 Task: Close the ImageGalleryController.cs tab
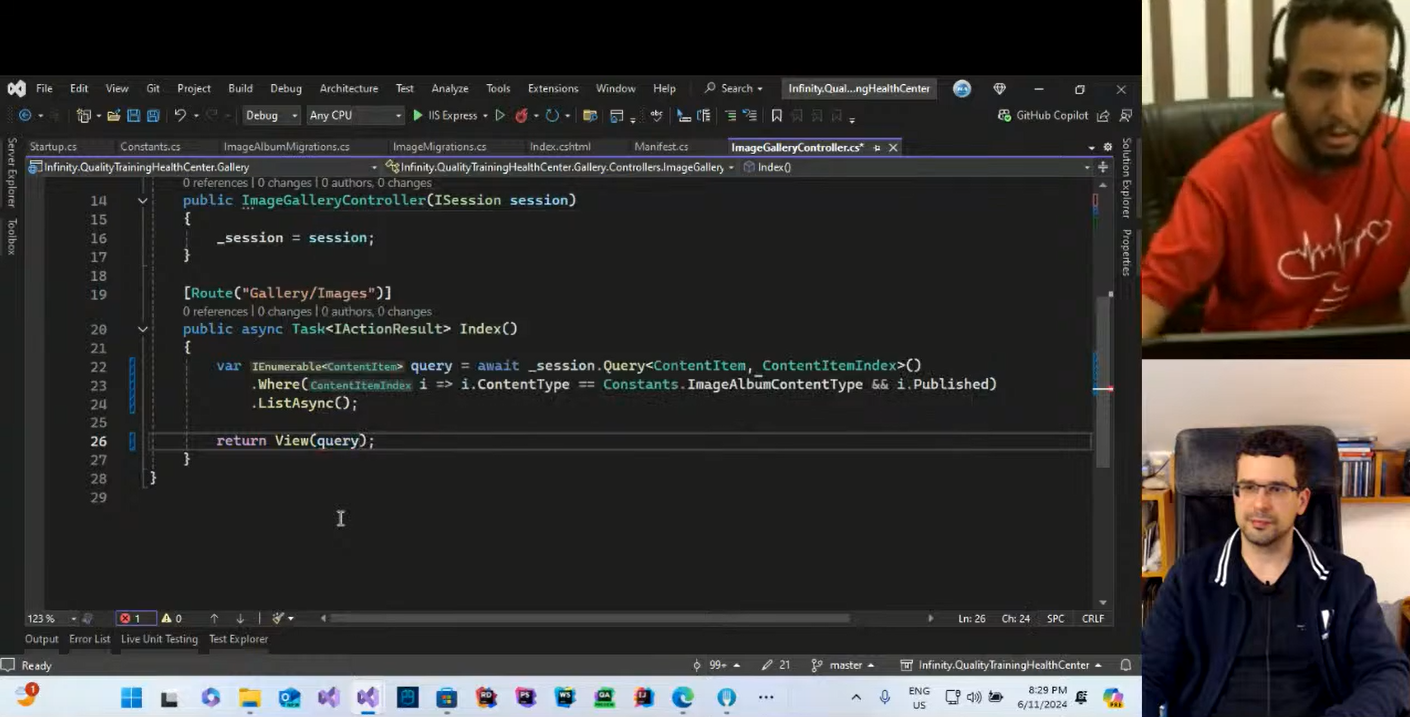coord(893,147)
